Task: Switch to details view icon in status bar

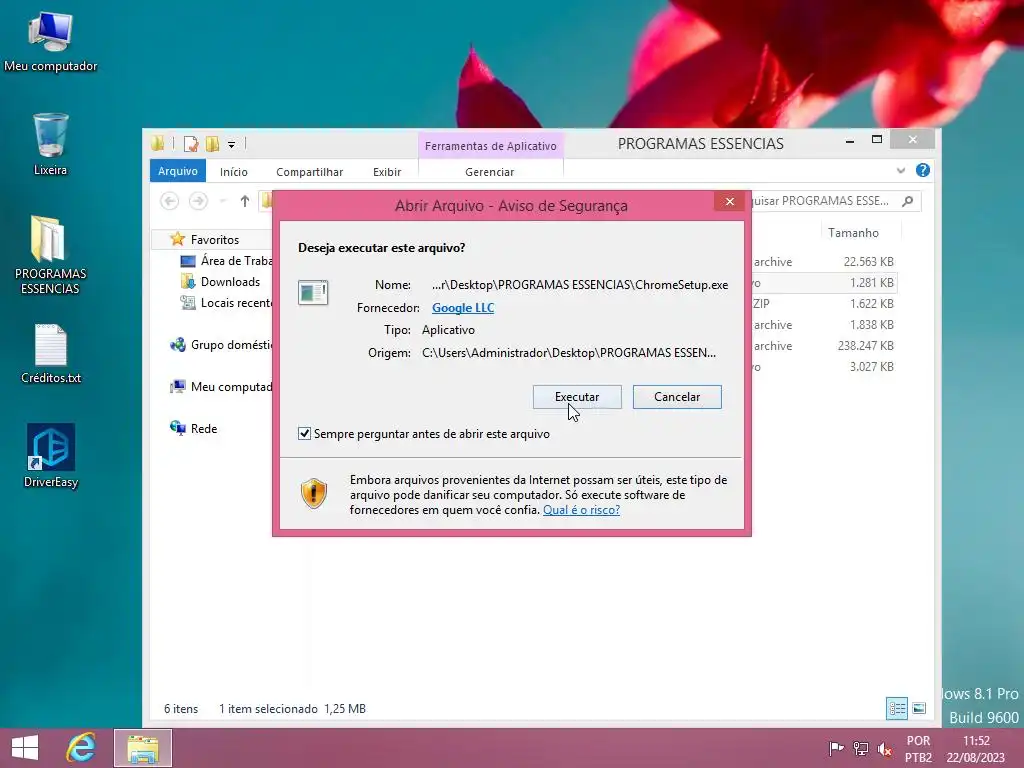Action: 897,709
